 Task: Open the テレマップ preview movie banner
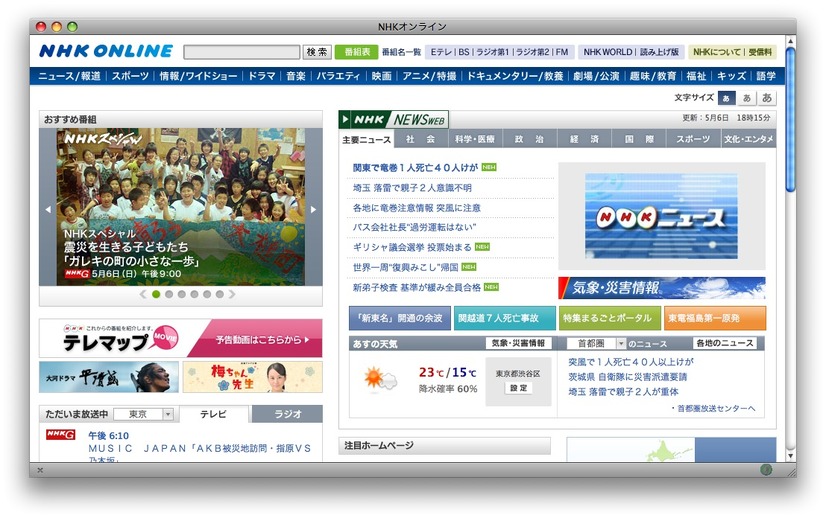[181, 338]
